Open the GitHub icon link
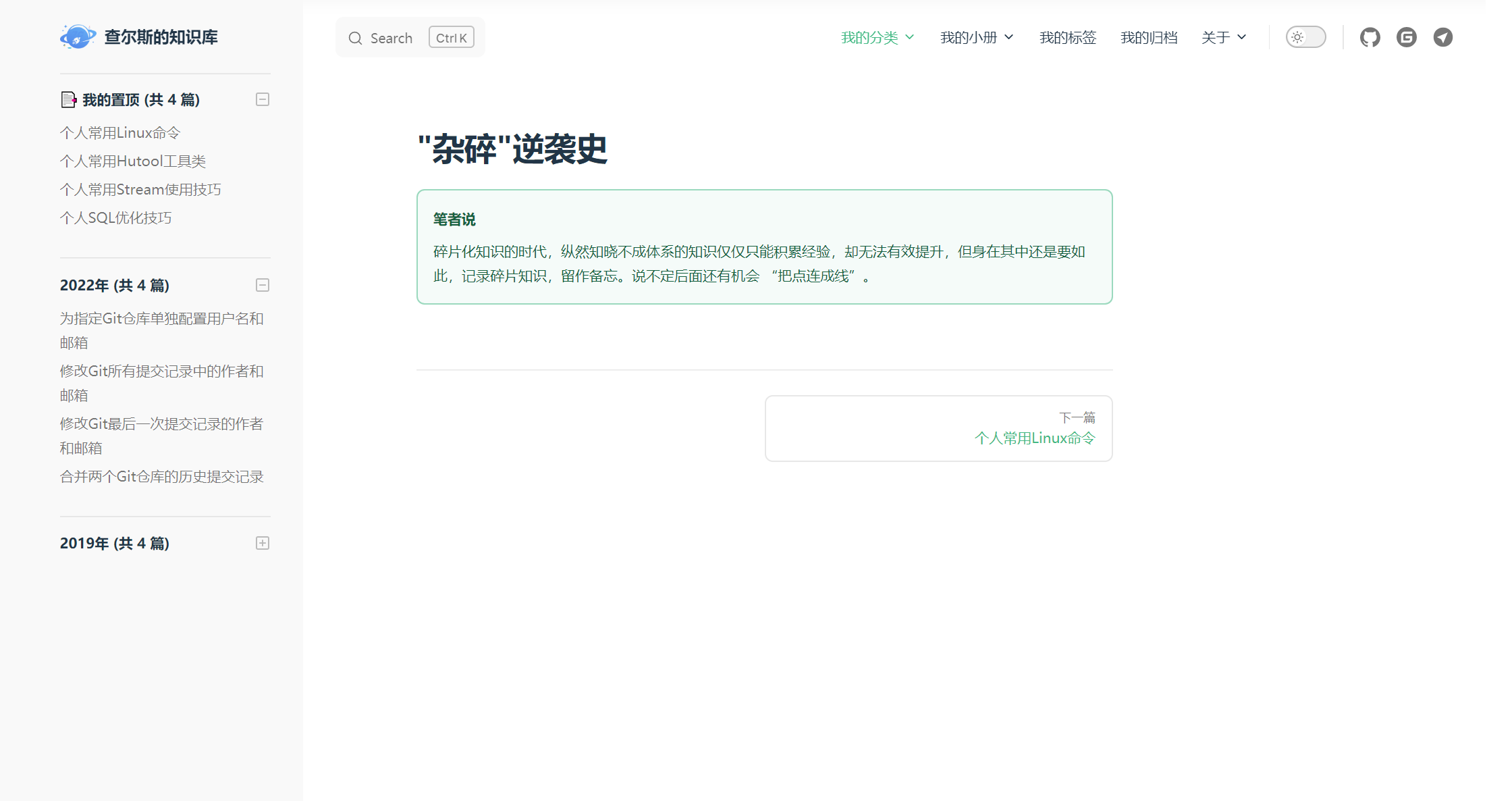 click(1370, 37)
